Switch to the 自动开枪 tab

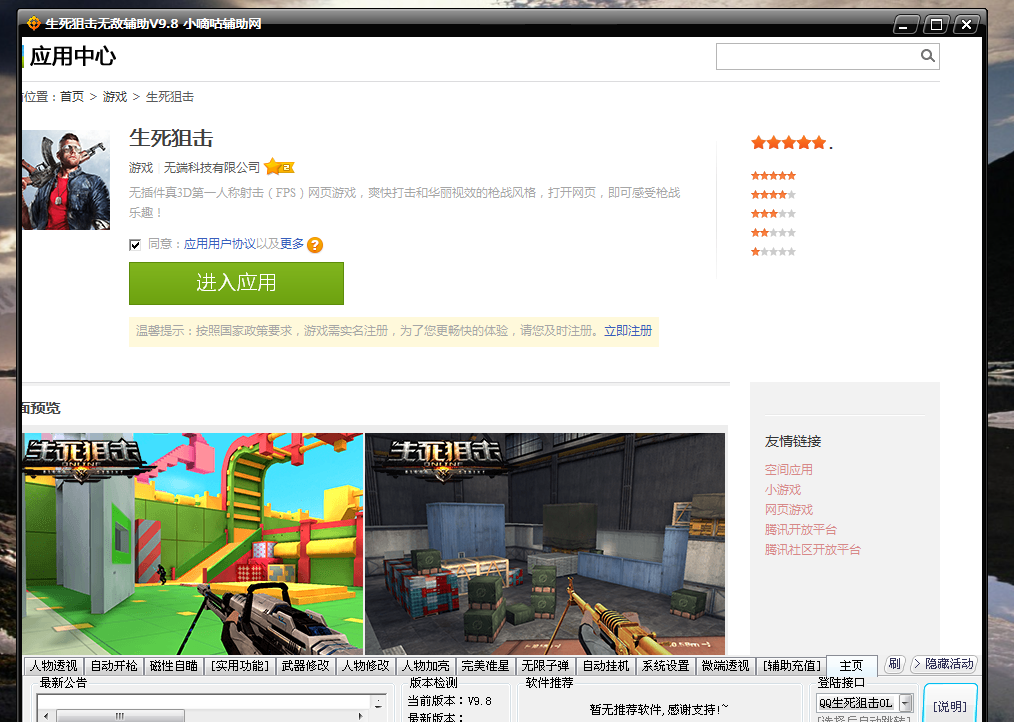click(114, 666)
